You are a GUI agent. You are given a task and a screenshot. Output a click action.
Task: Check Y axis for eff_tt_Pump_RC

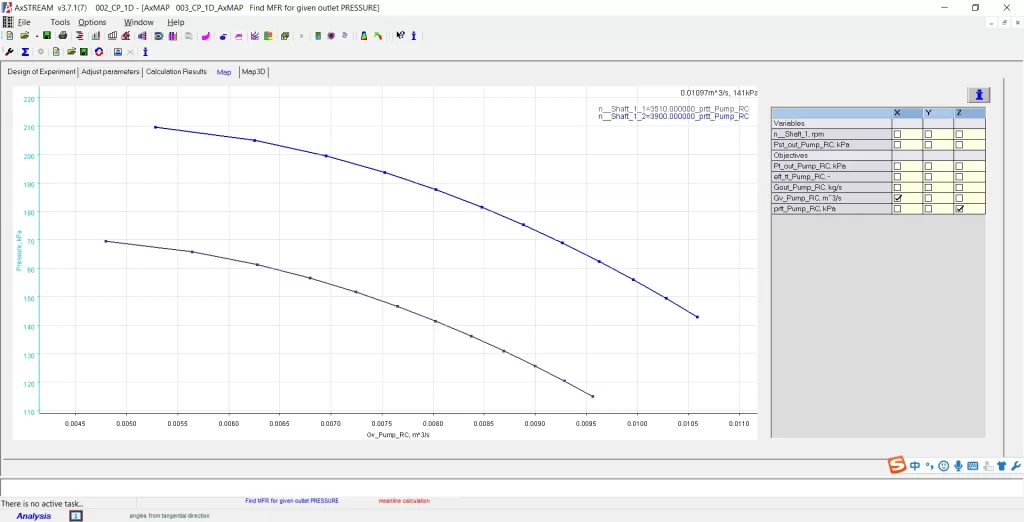[928, 177]
